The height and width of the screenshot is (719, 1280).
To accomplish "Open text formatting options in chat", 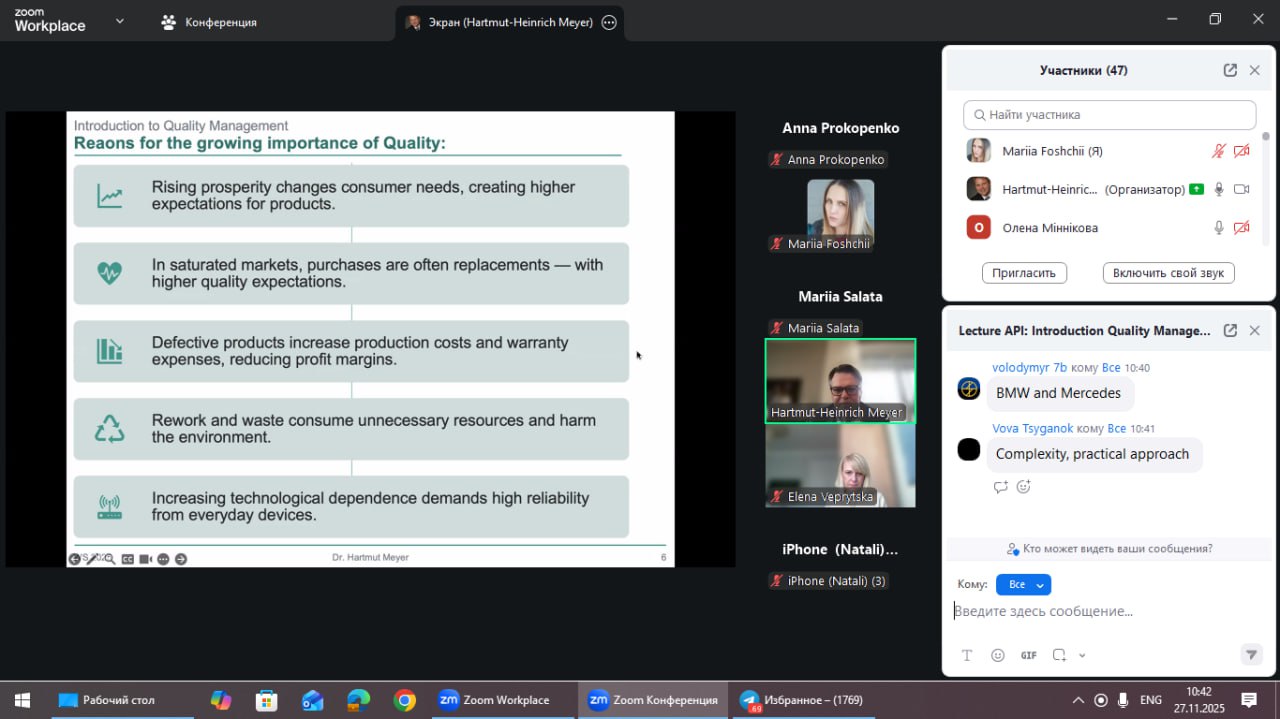I will click(x=967, y=655).
